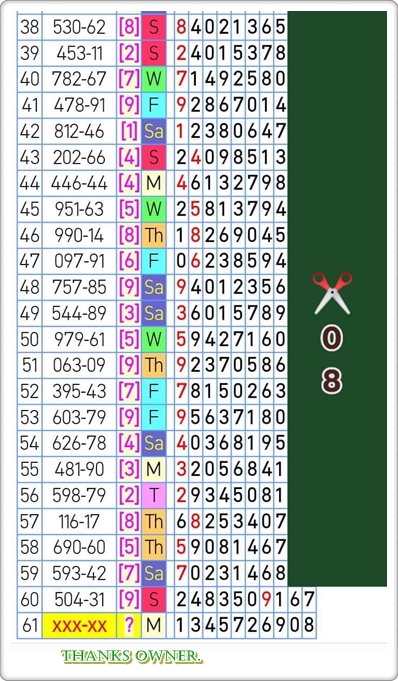This screenshot has width=398, height=681.
Task: Select result 979-61 in row 50
Action: 80,340
